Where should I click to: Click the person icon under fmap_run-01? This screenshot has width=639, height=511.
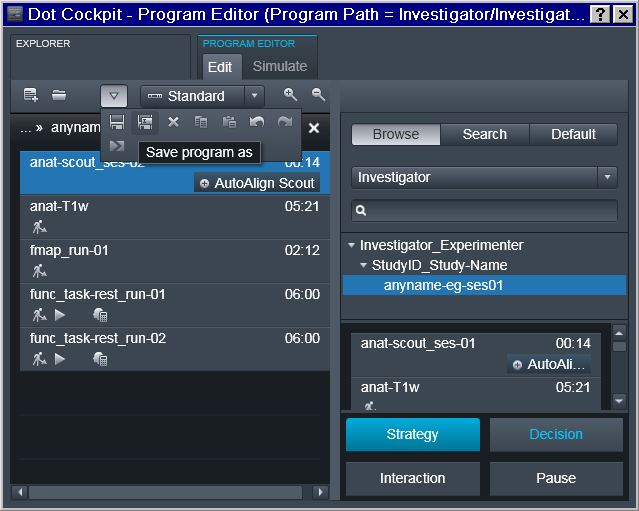coord(40,271)
